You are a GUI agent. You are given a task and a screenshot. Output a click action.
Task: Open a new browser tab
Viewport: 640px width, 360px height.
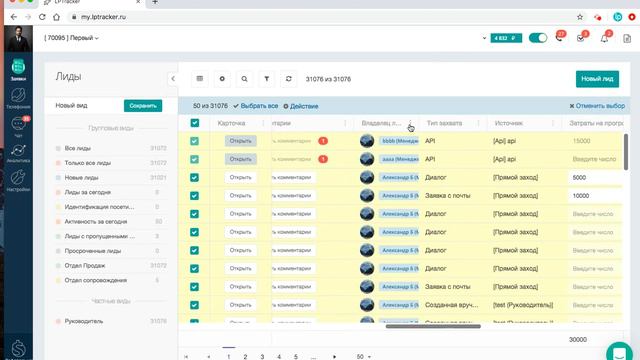pyautogui.click(x=155, y=2)
